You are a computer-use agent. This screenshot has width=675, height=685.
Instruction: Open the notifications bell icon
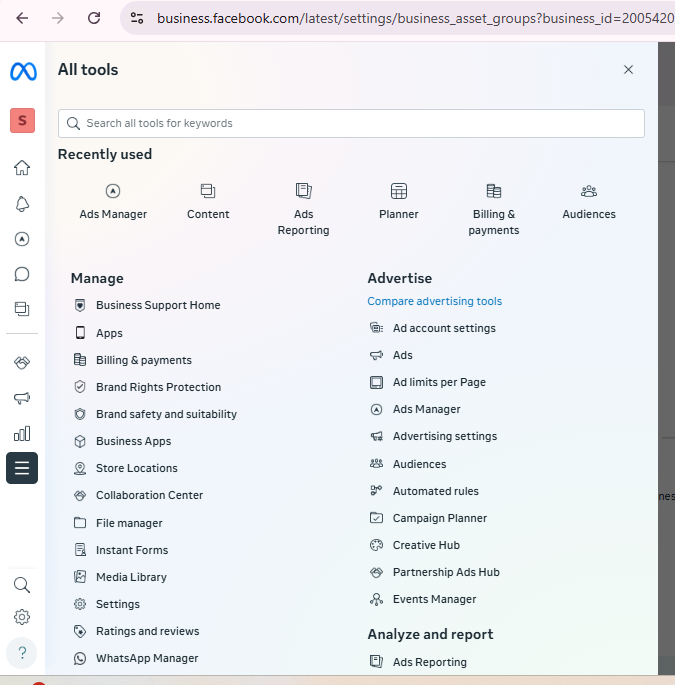click(22, 204)
